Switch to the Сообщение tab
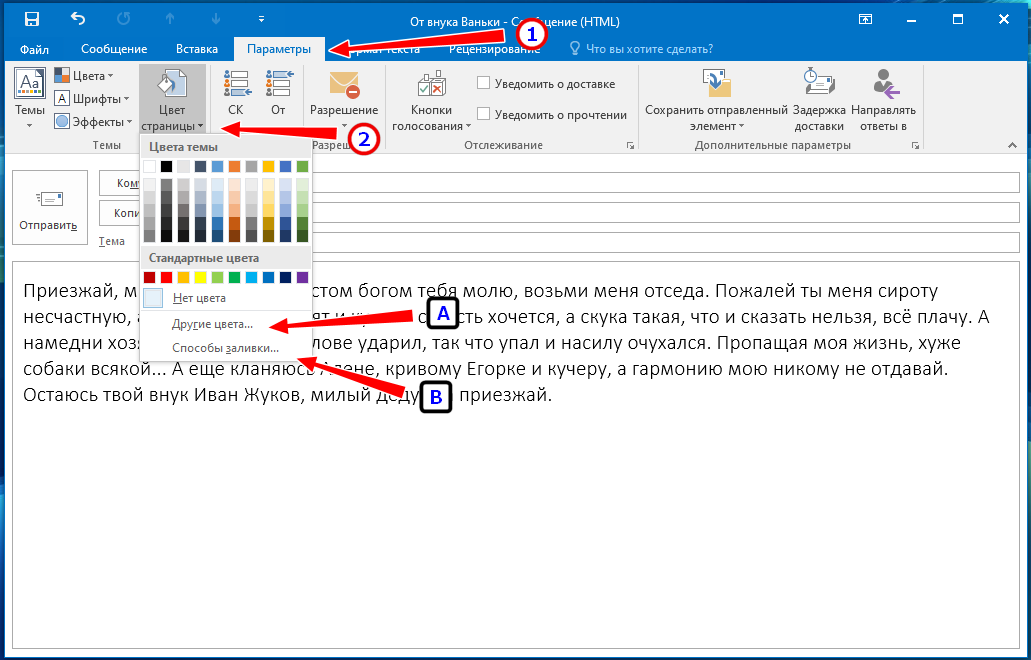Image resolution: width=1031 pixels, height=660 pixels. pyautogui.click(x=114, y=49)
